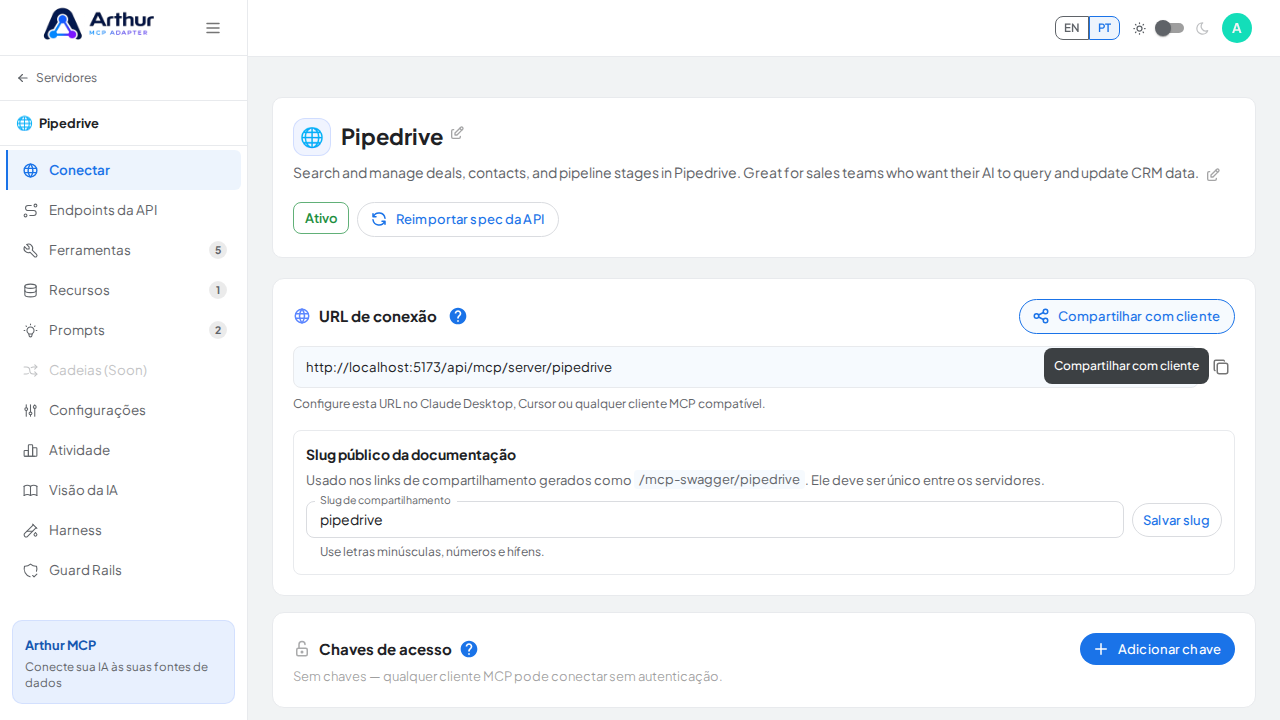Click Compartilhar com cliente button
This screenshot has width=1280, height=720.
point(1127,316)
